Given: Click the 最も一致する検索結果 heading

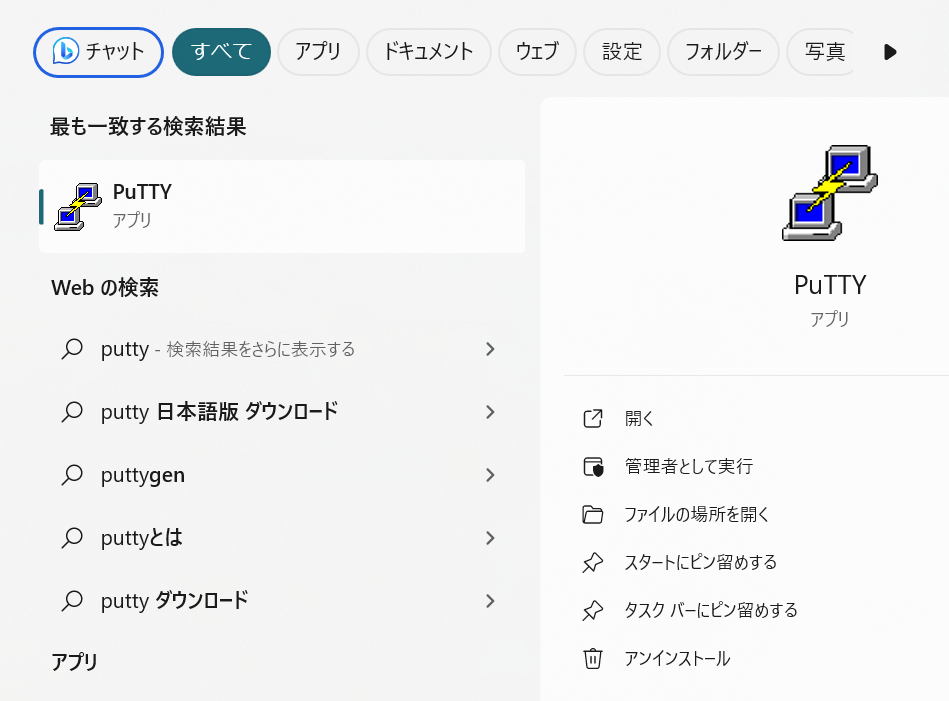Looking at the screenshot, I should tap(148, 127).
